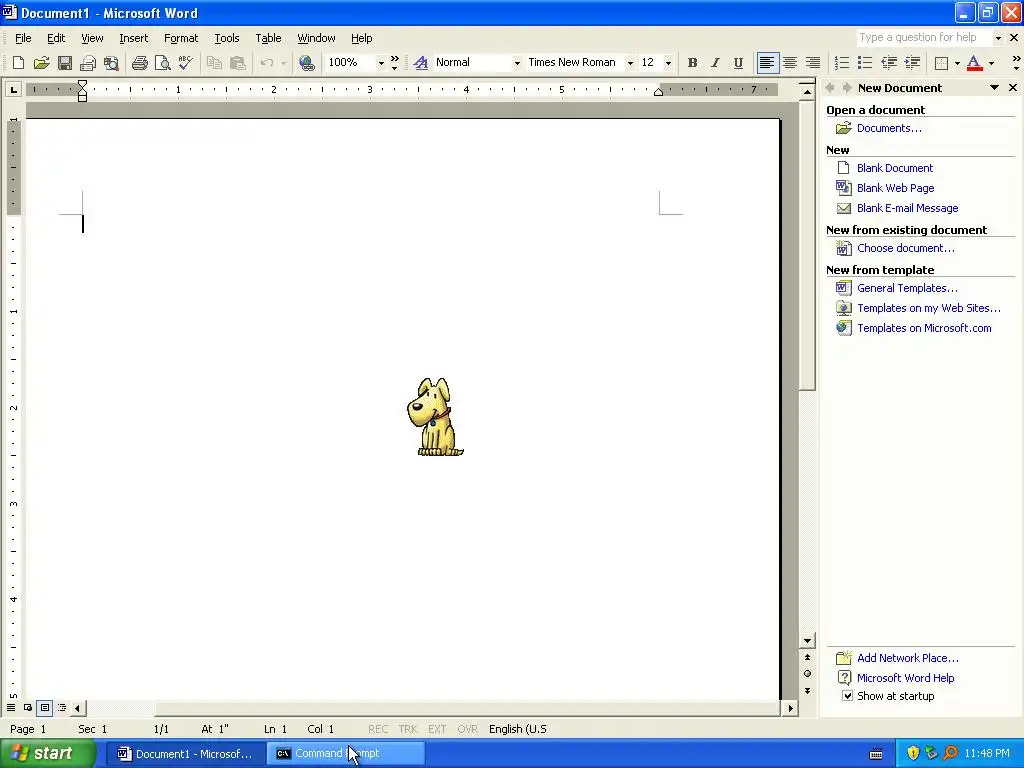Open the Insert menu
The width and height of the screenshot is (1024, 768).
133,38
